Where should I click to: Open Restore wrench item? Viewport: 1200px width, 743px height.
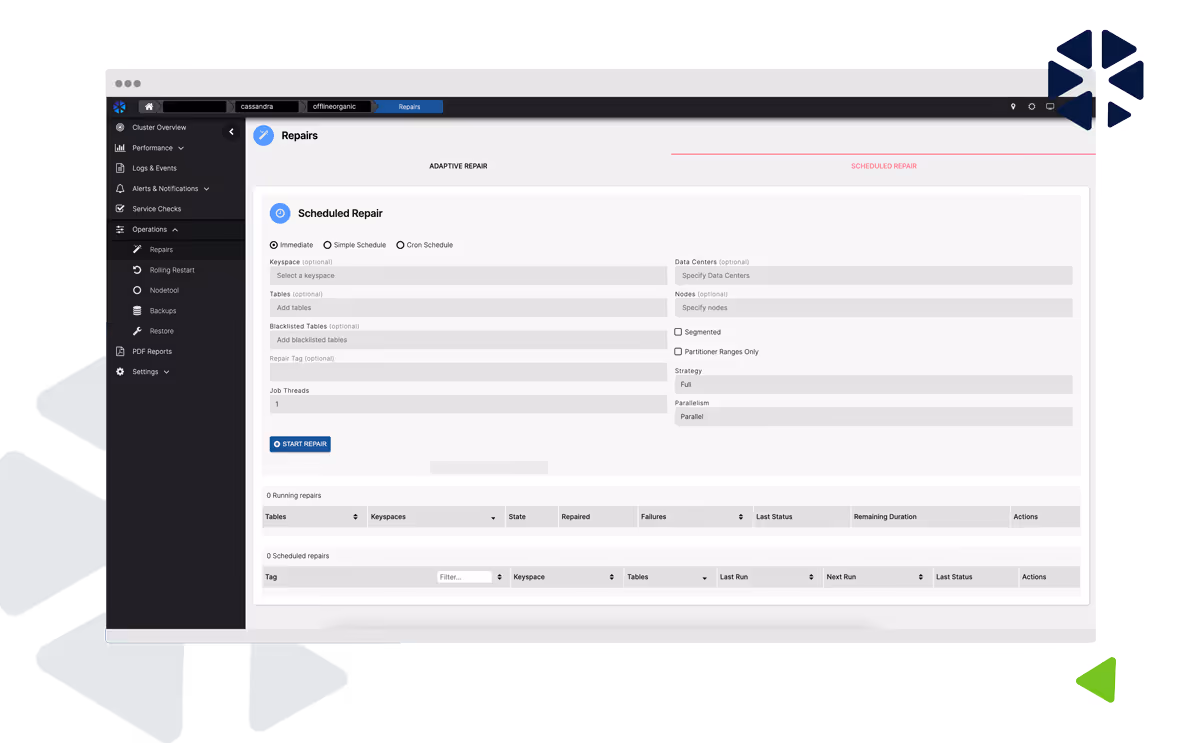tap(160, 331)
